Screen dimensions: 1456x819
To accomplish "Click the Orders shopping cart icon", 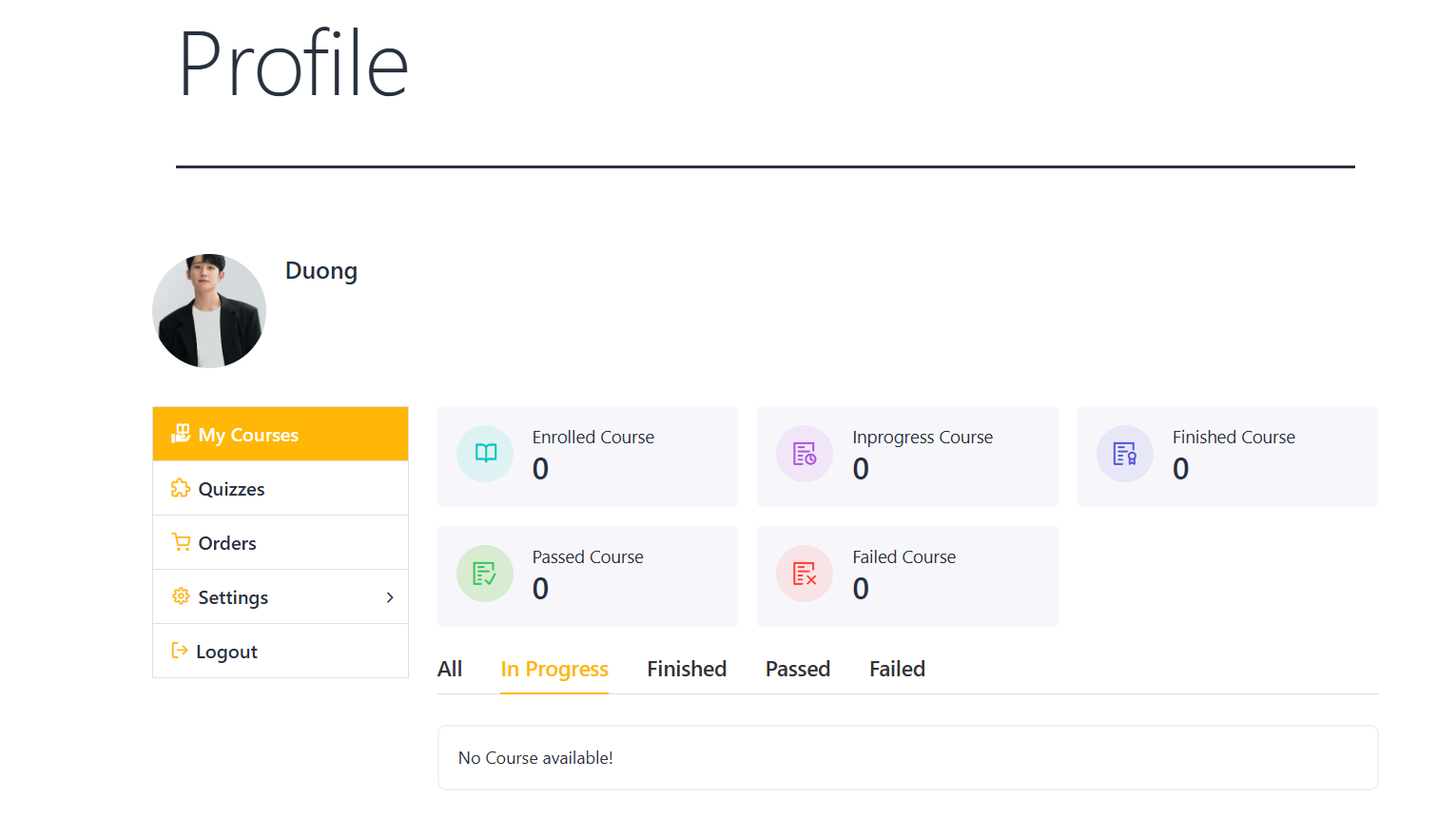I will coord(181,542).
